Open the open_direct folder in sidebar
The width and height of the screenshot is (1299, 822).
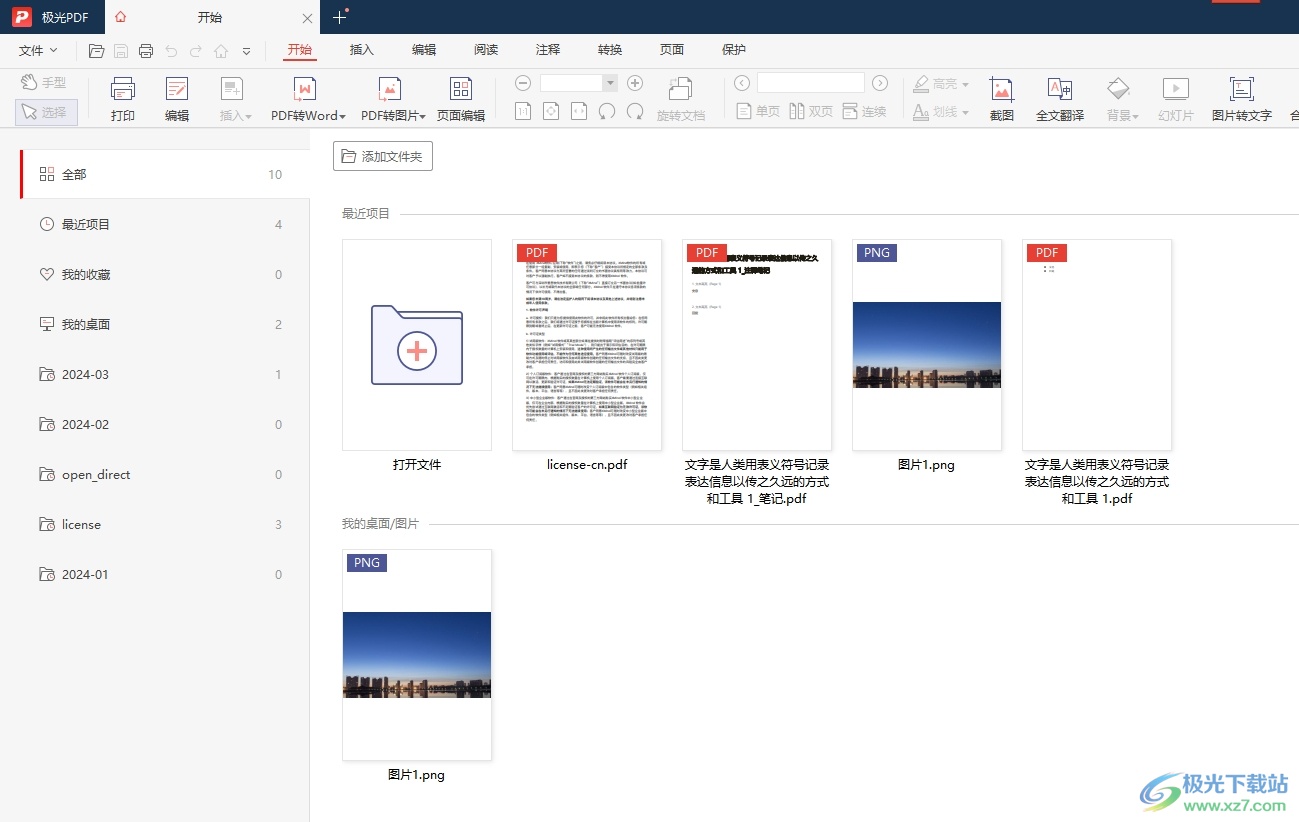[x=165, y=474]
